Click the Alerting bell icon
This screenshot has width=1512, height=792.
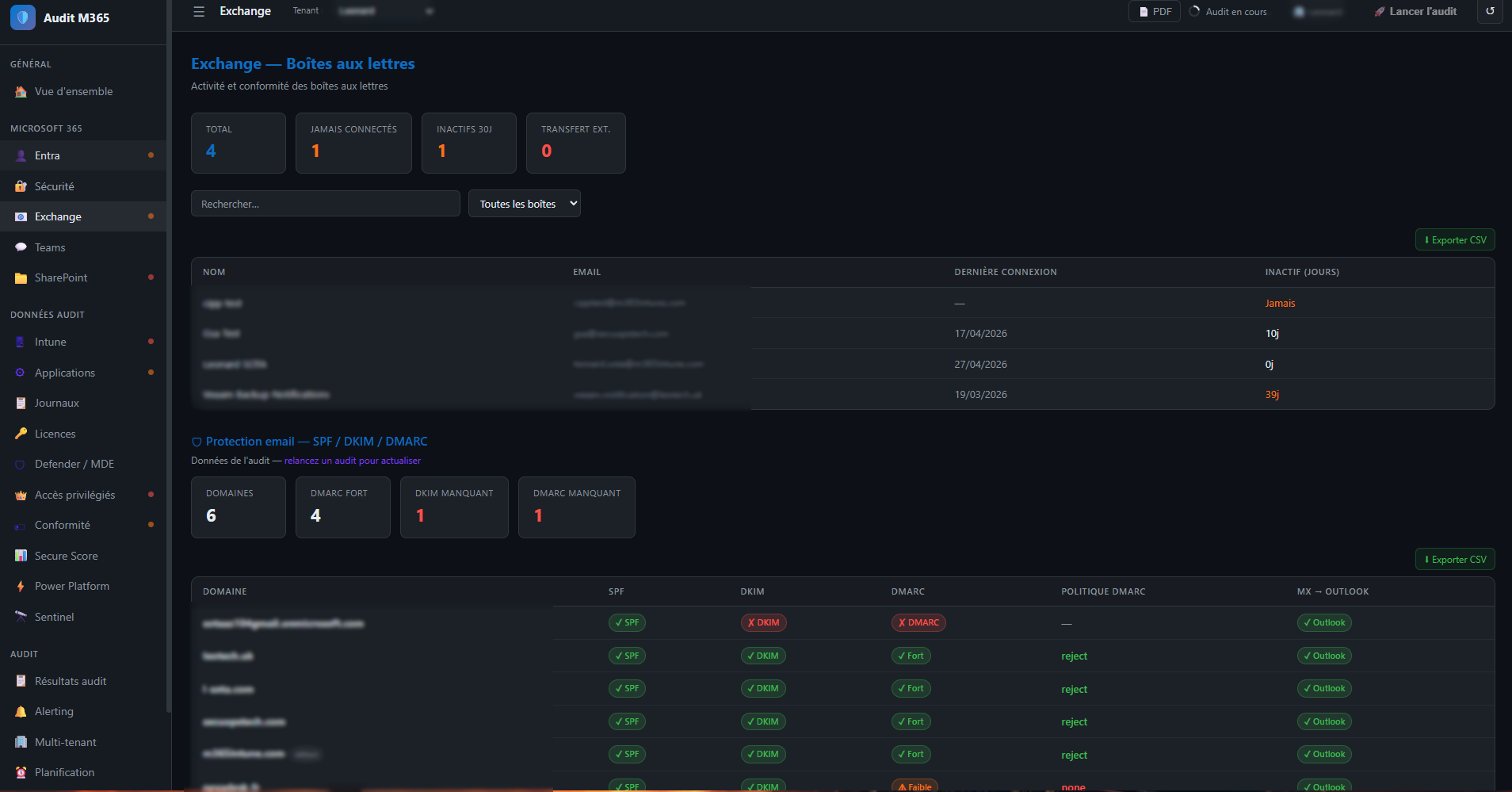[x=21, y=712]
